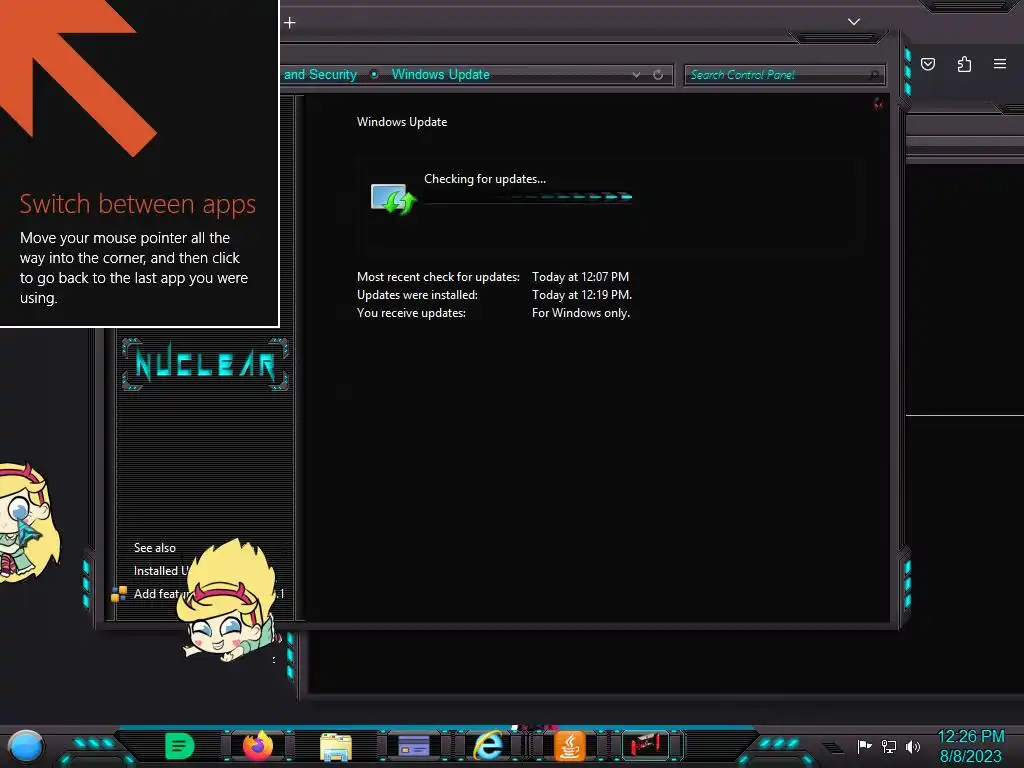Click the checking for updates progress bar
The width and height of the screenshot is (1024, 768).
click(x=528, y=197)
